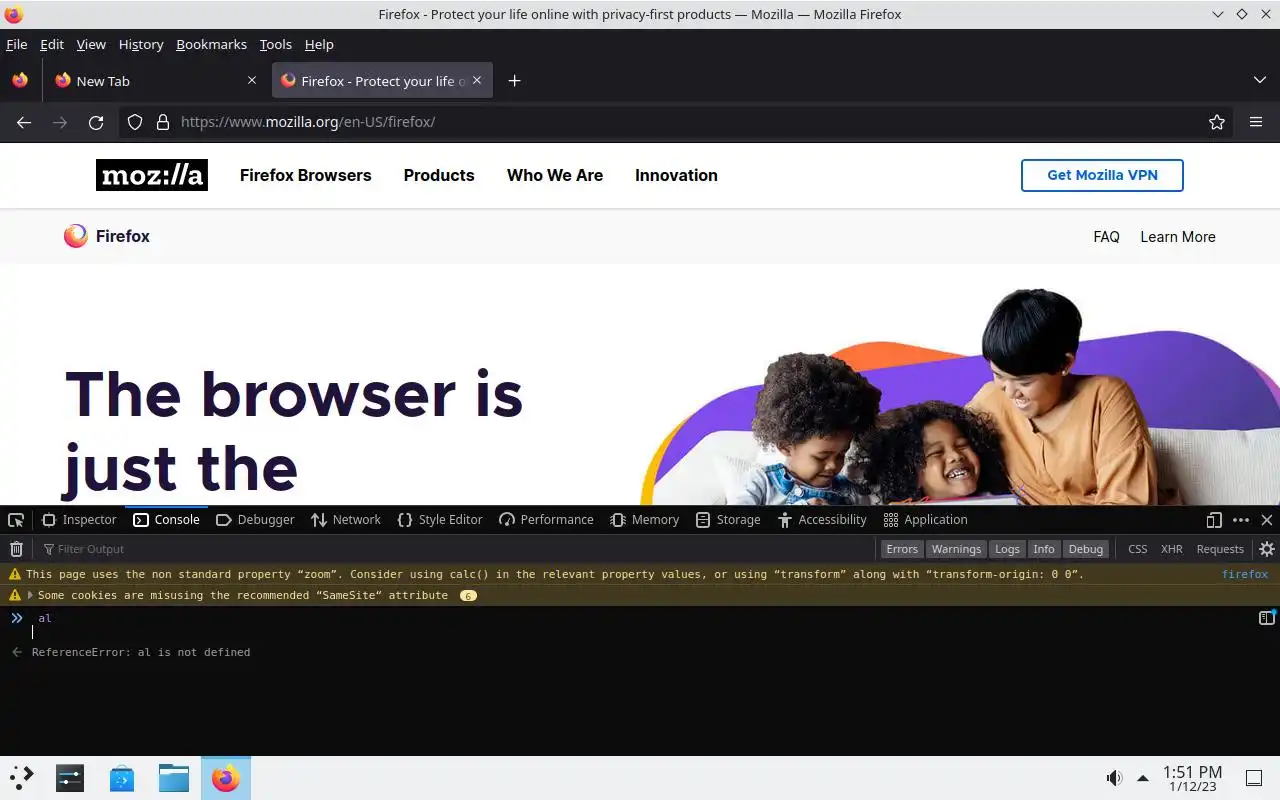The image size is (1280, 800).
Task: Click the FAQ link
Action: 1106,237
